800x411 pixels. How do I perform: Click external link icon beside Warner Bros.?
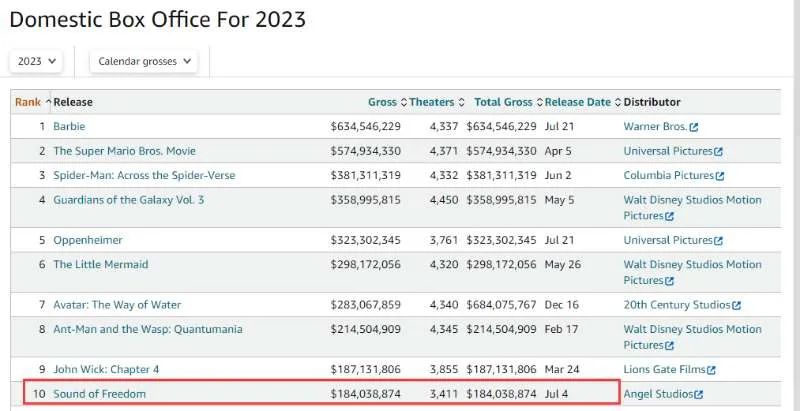click(x=694, y=127)
